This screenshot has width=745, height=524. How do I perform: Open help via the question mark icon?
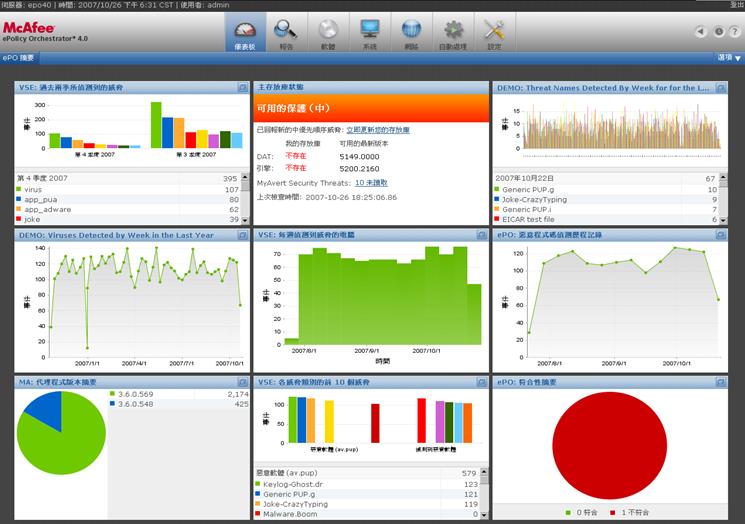pos(734,32)
